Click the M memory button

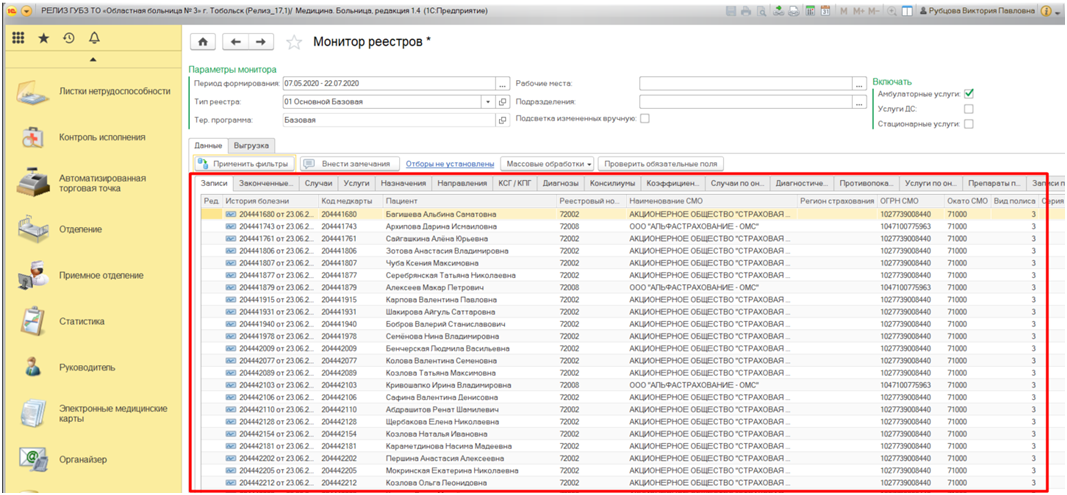844,11
